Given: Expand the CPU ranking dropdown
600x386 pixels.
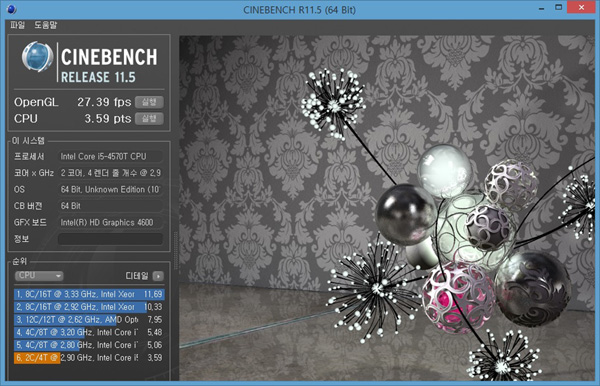Looking at the screenshot, I should 39,275.
